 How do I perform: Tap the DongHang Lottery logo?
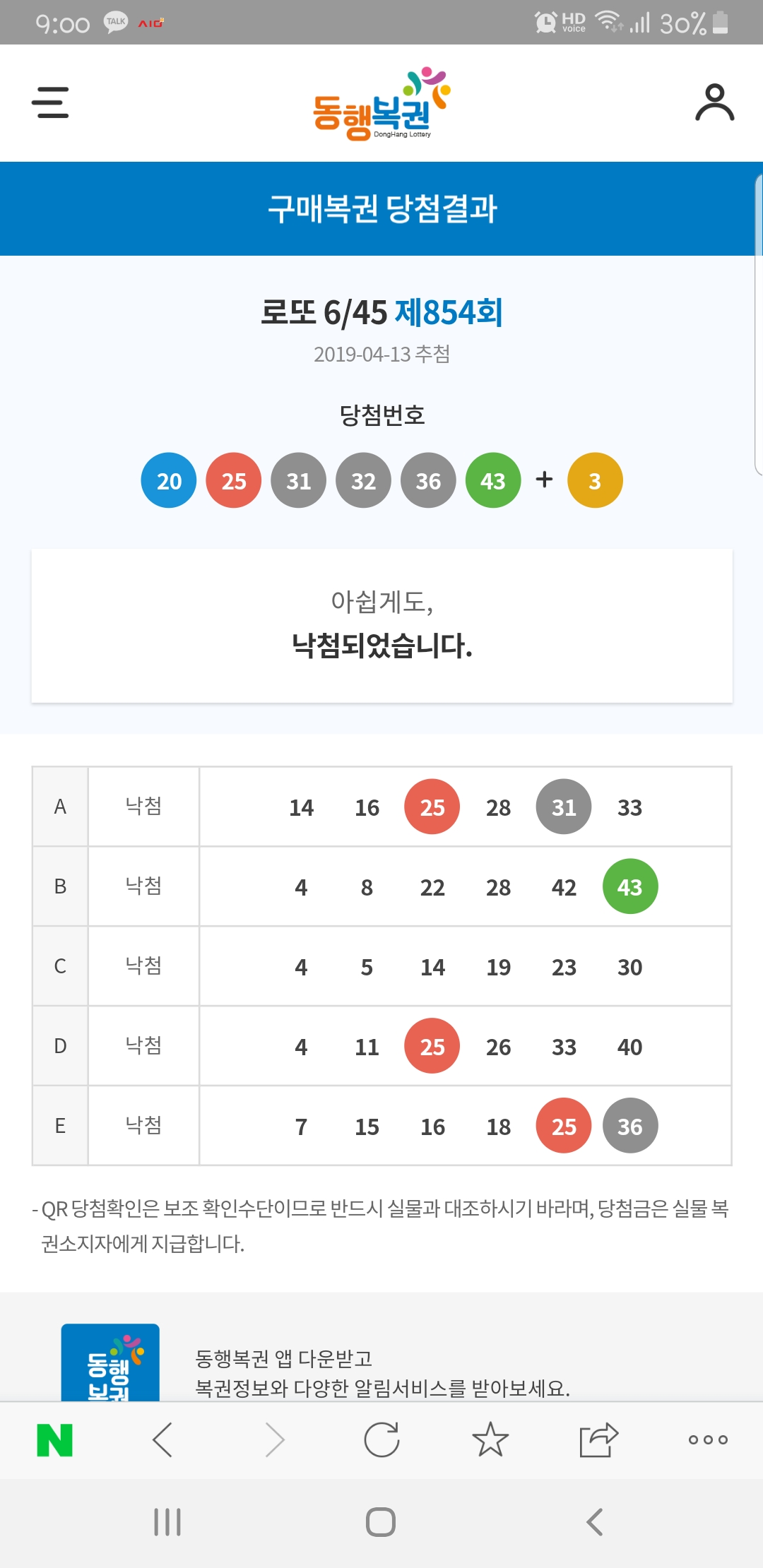(381, 104)
